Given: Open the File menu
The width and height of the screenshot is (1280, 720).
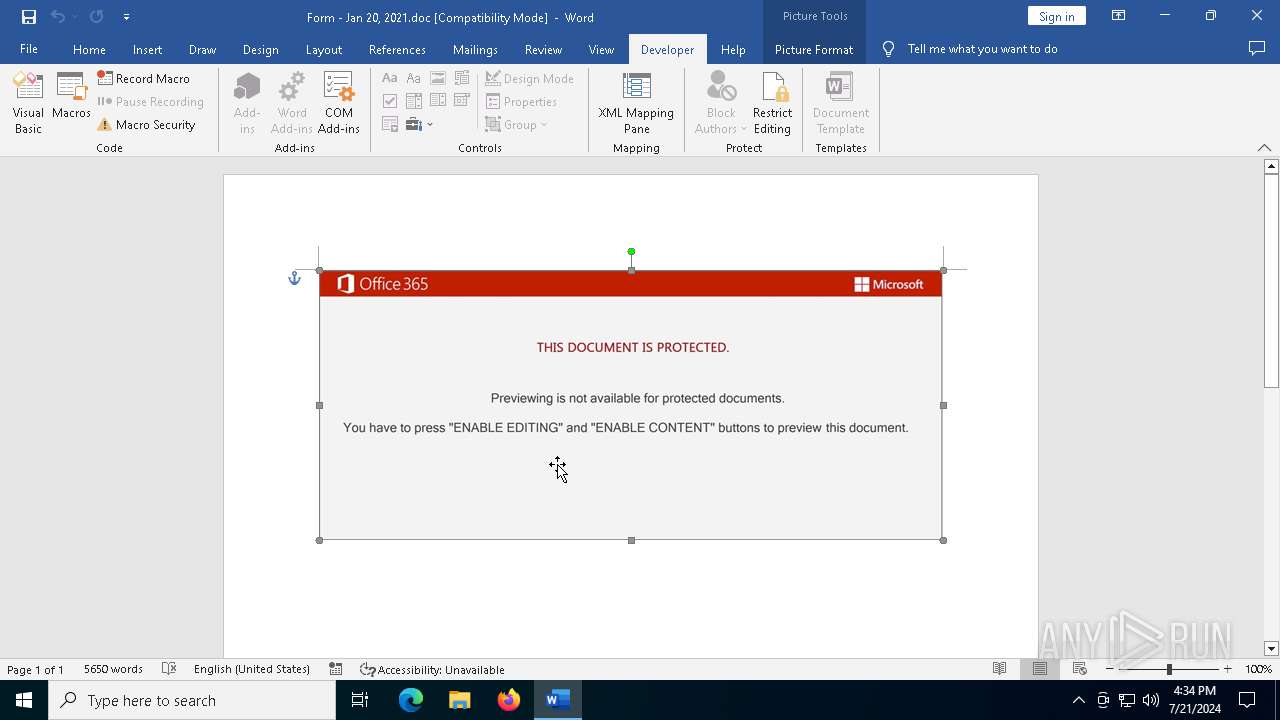Looking at the screenshot, I should pyautogui.click(x=29, y=49).
